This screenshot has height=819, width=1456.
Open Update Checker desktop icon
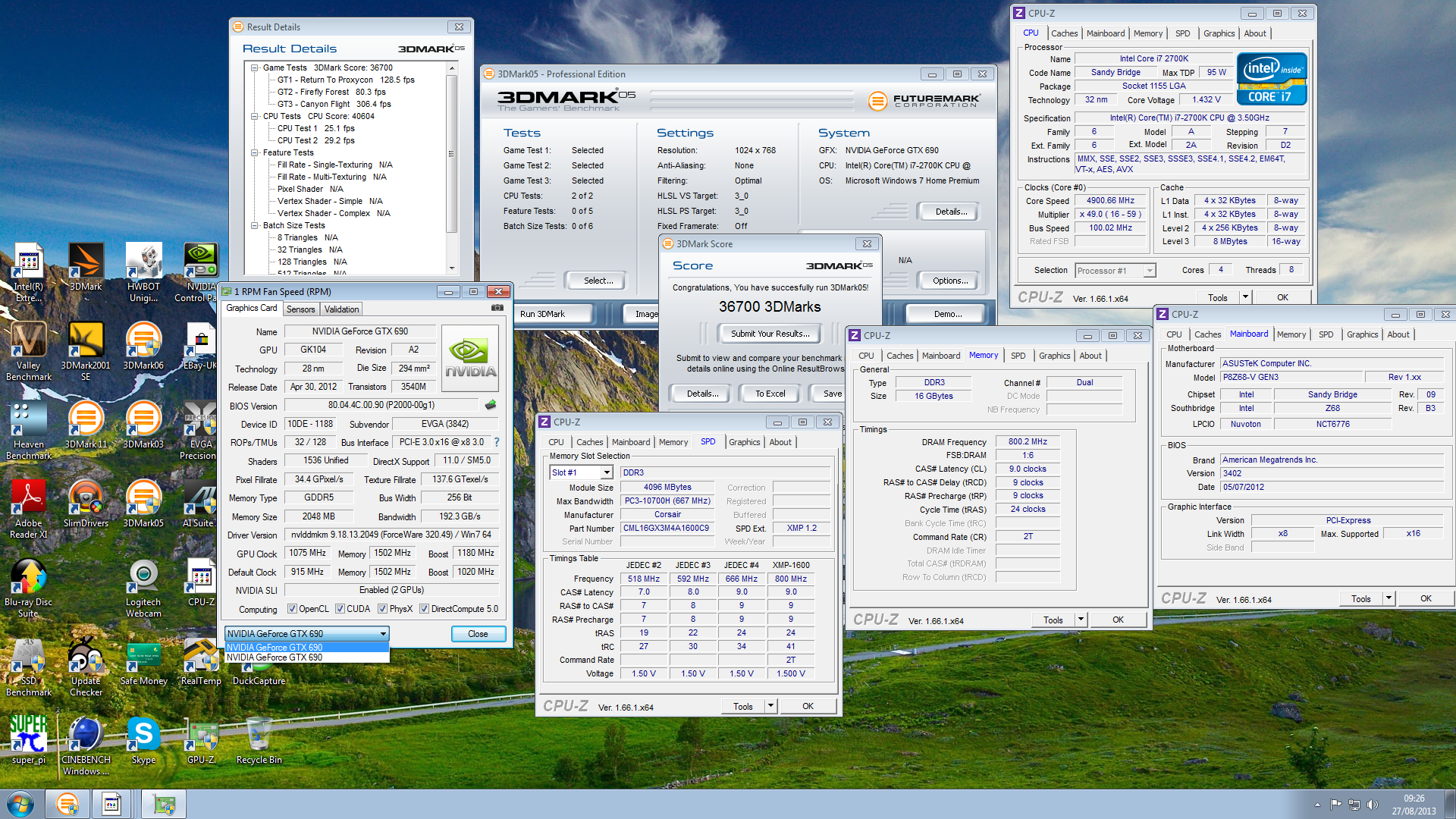pyautogui.click(x=86, y=667)
